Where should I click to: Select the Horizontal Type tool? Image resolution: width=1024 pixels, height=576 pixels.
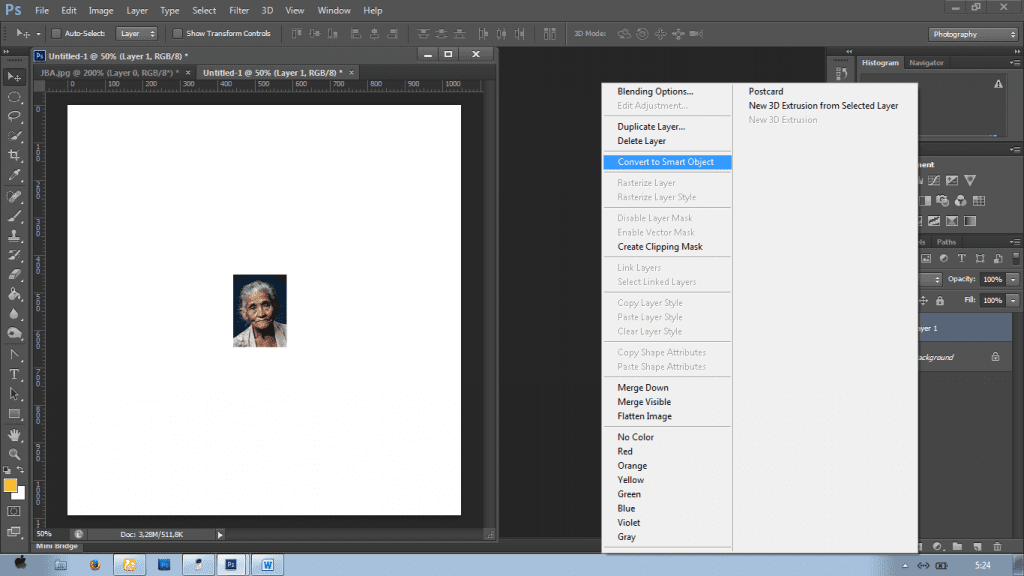[x=14, y=374]
